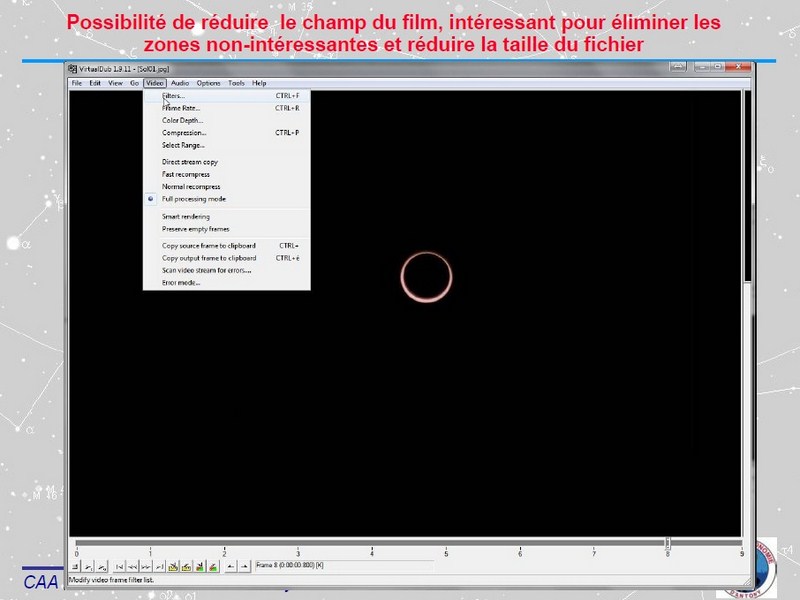Choose Filters... from Video menu

click(174, 96)
